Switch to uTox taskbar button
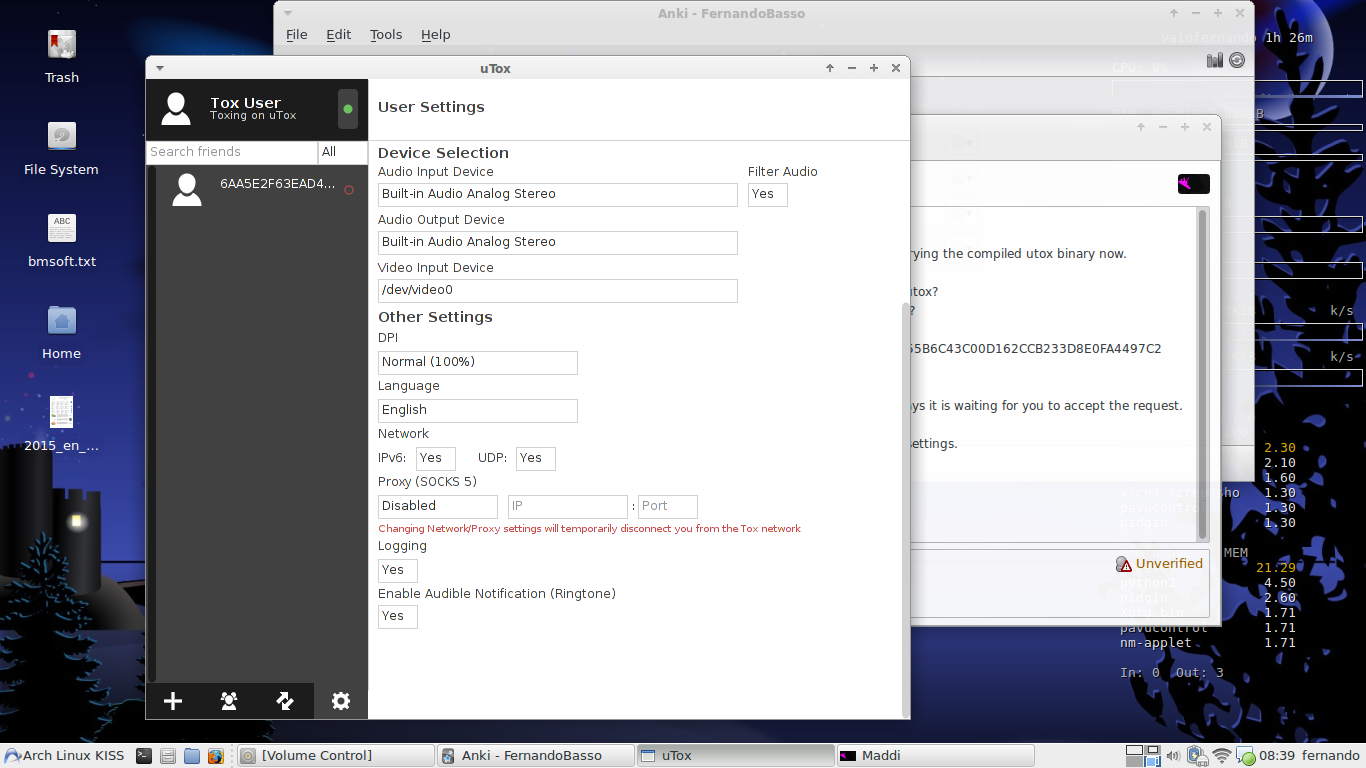 (x=736, y=756)
